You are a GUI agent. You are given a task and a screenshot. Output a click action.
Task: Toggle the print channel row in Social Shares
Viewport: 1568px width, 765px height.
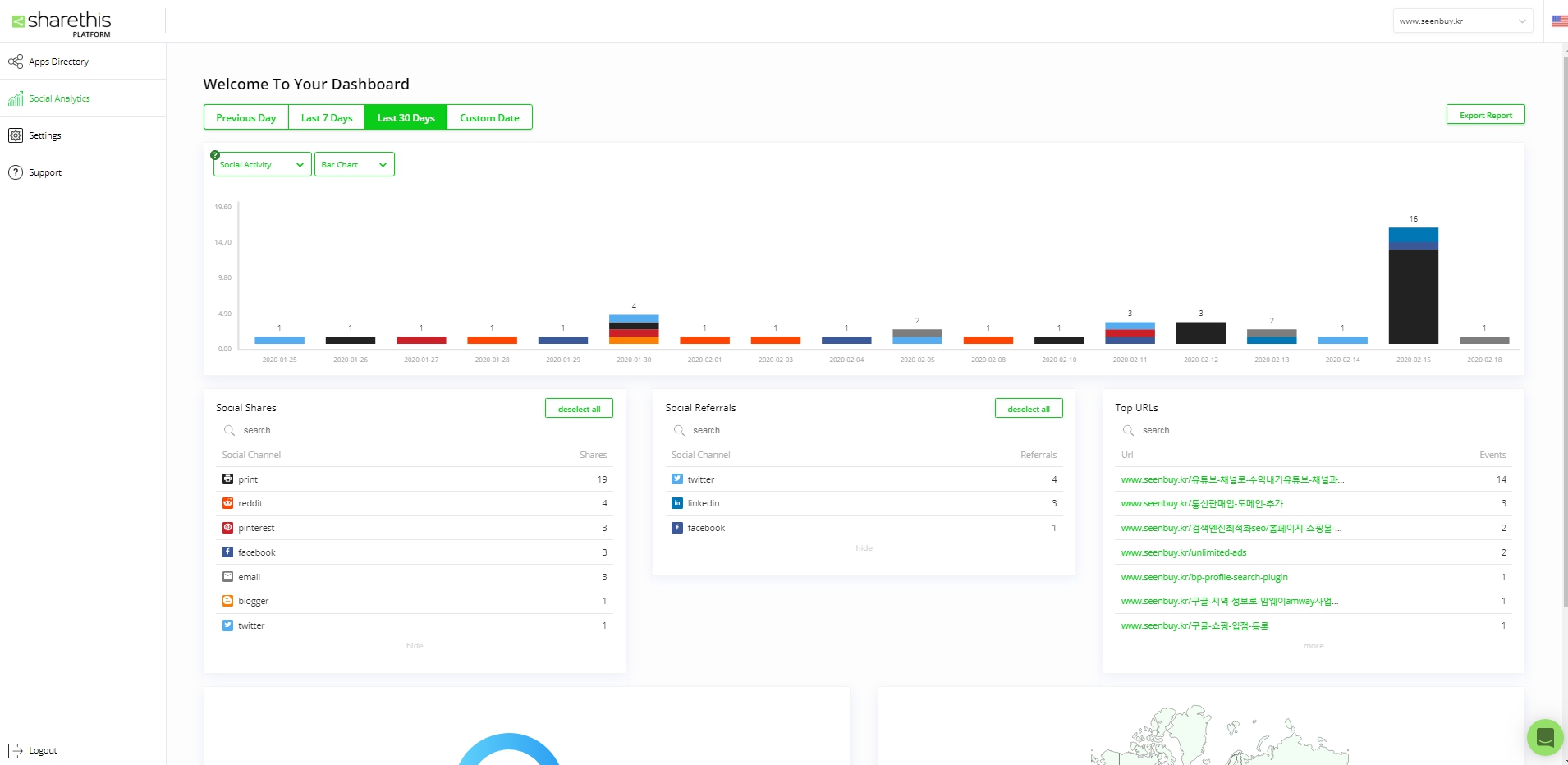pos(414,479)
